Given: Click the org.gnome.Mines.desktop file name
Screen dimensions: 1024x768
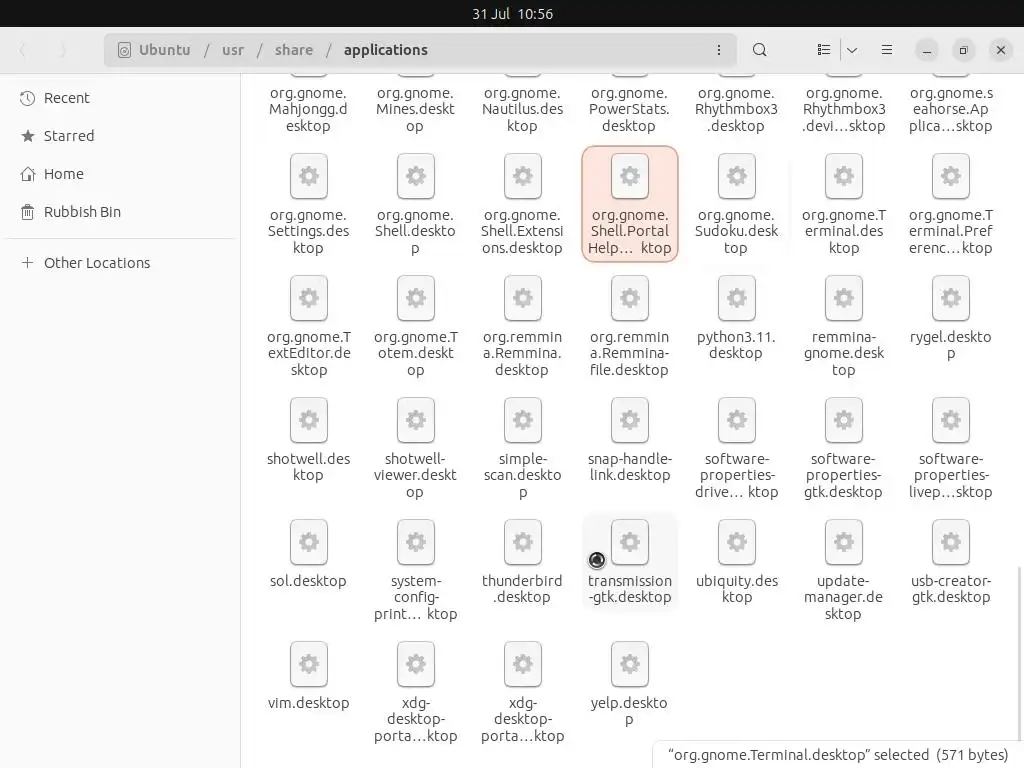Looking at the screenshot, I should pos(415,110).
